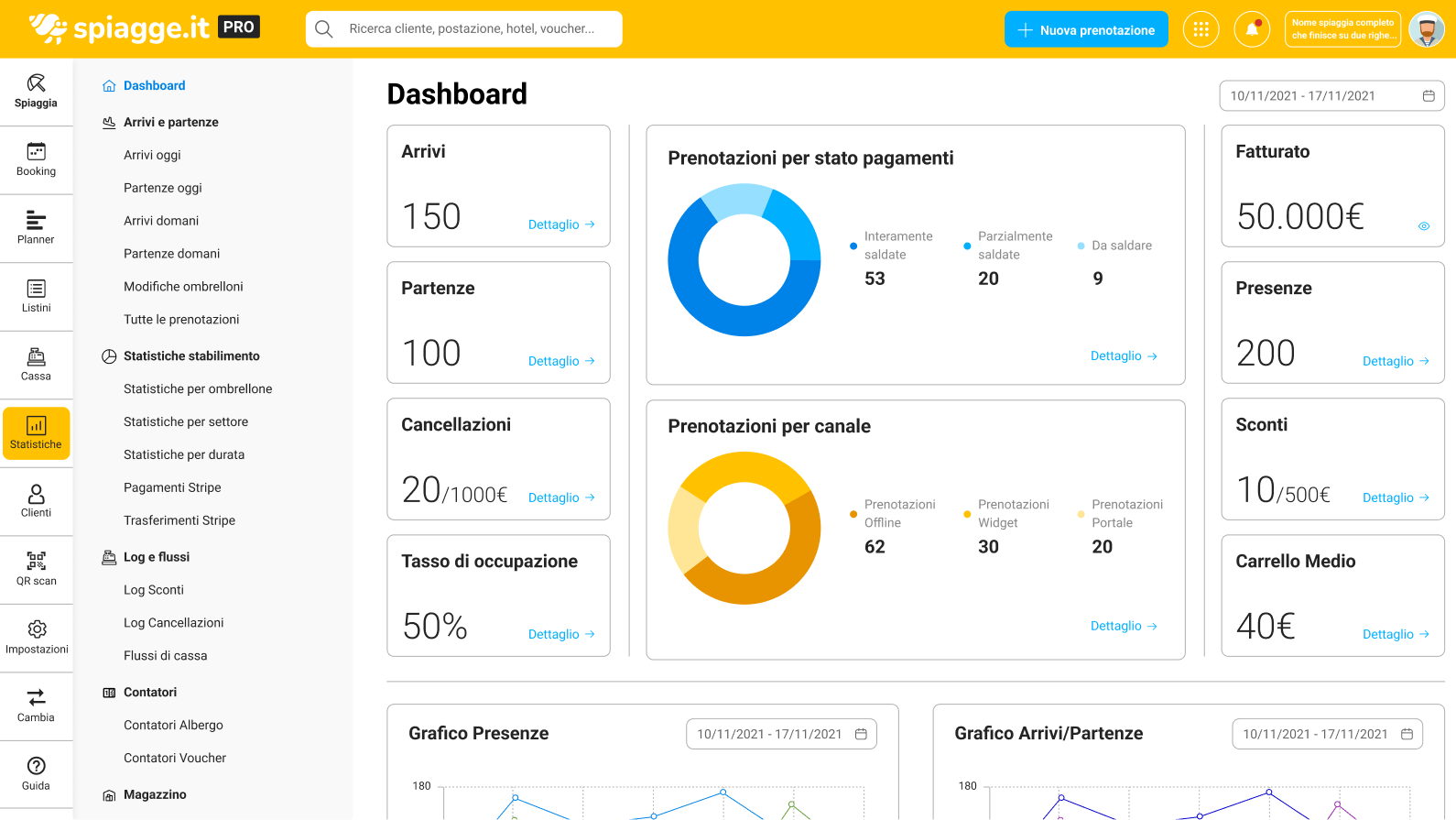Select the Statistiche sidebar item
This screenshot has height=820, width=1456.
[36, 433]
